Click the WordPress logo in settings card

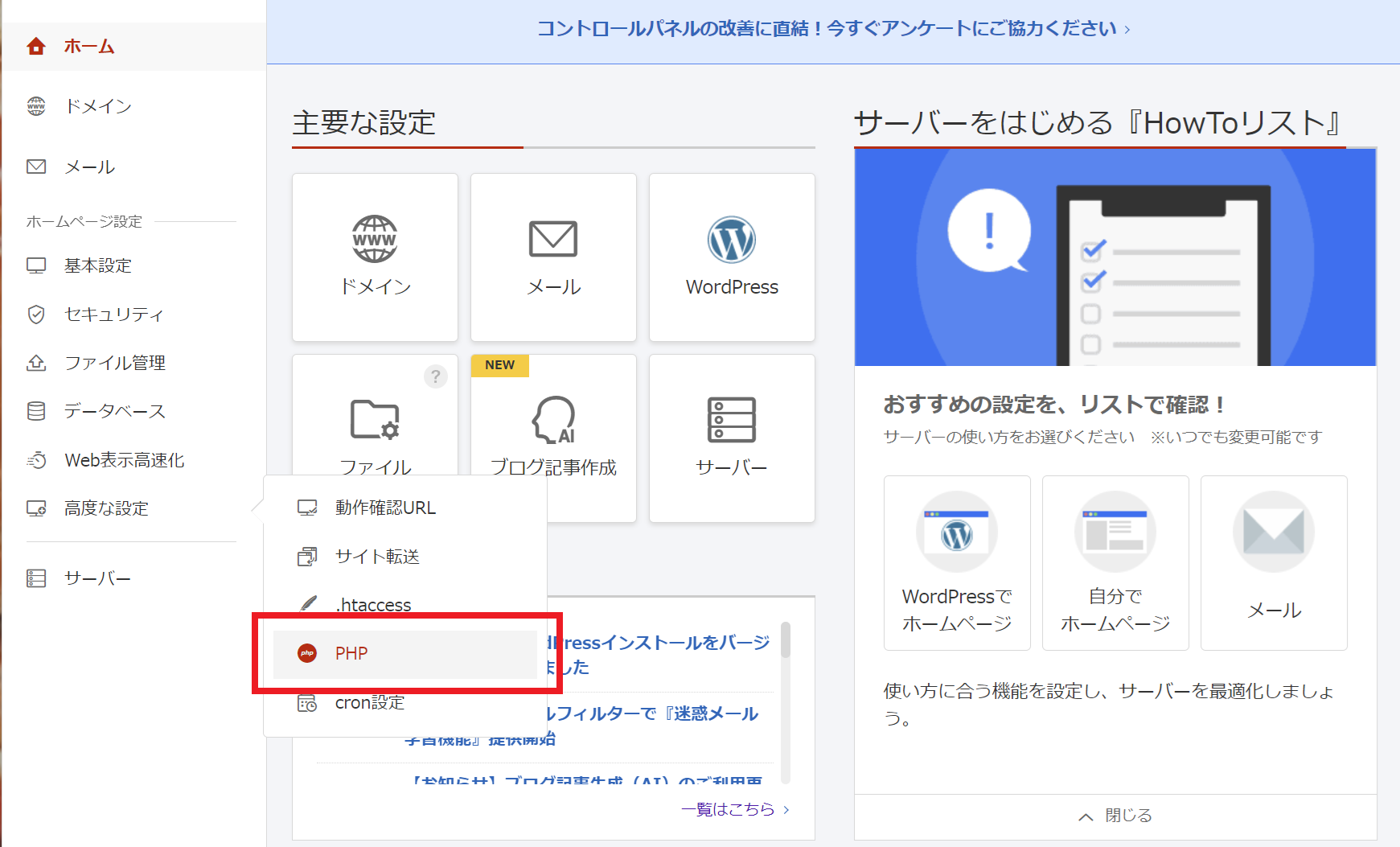[732, 240]
